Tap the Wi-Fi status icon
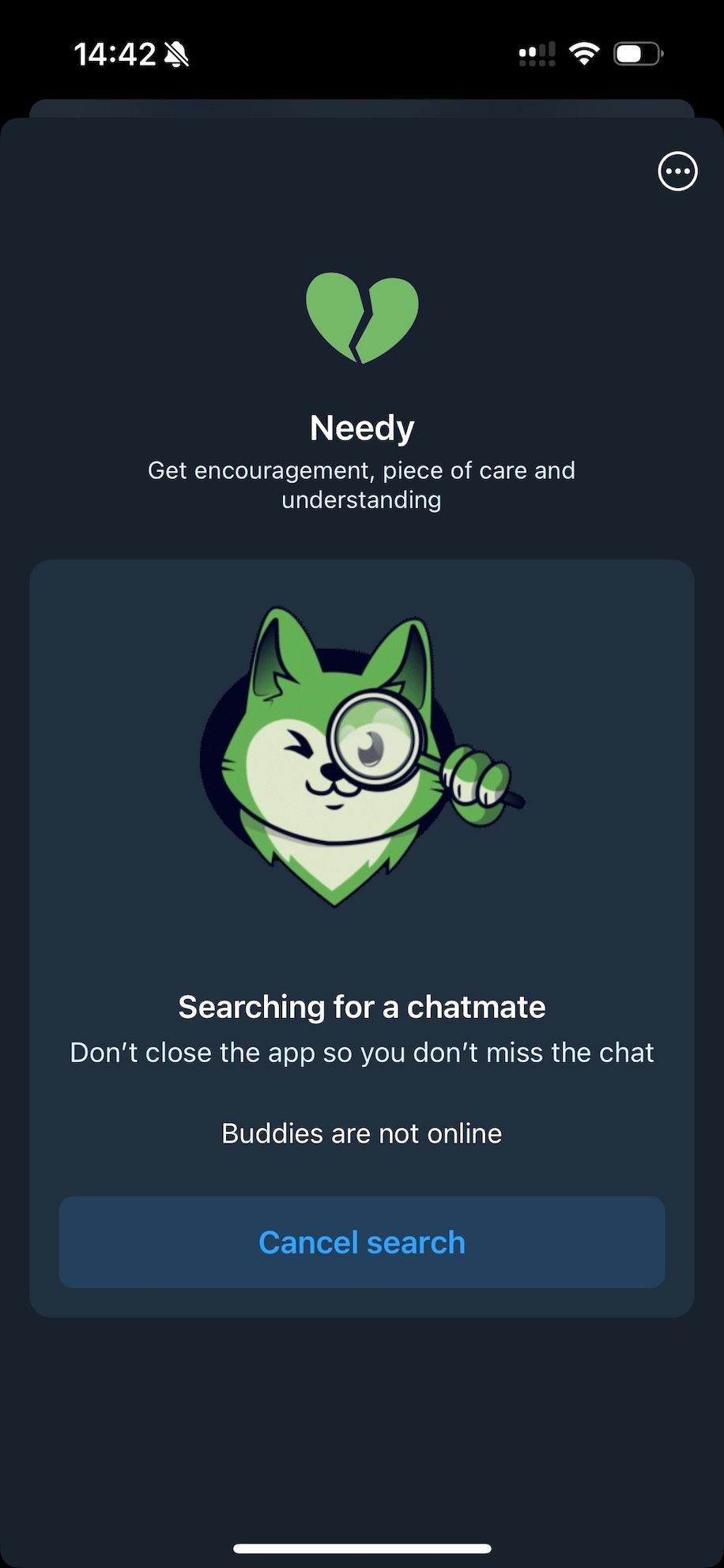The width and height of the screenshot is (724, 1568). [x=583, y=54]
